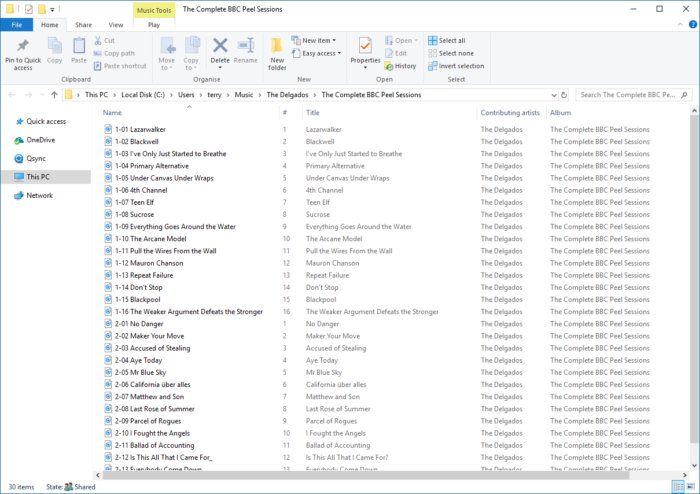Image resolution: width=700 pixels, height=494 pixels.
Task: Select file 1-01 Lazarwalker
Action: click(140, 129)
